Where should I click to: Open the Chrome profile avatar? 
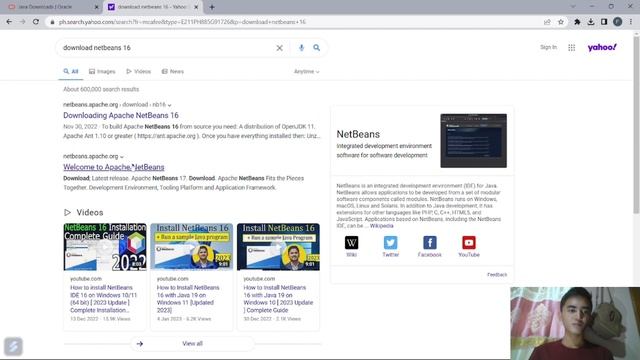(x=618, y=22)
